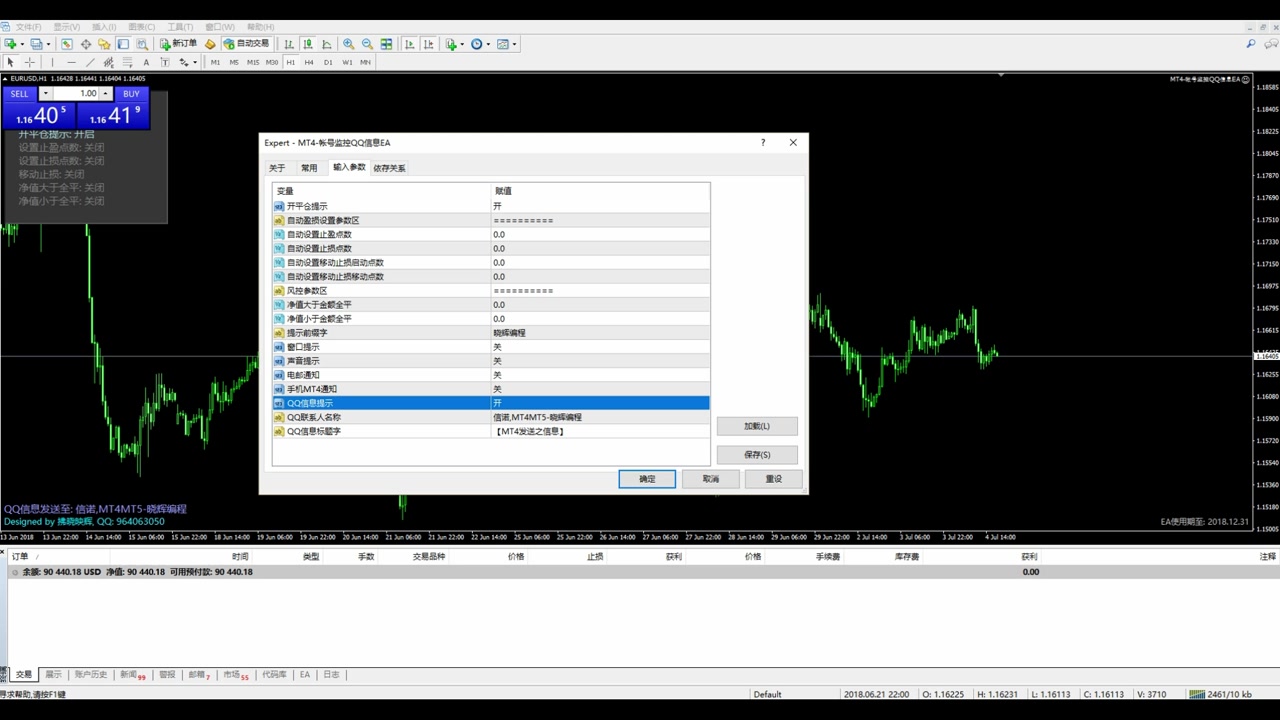This screenshot has height=720, width=1280.
Task: Toggle the chart Auto Scroll icon
Action: tap(410, 44)
